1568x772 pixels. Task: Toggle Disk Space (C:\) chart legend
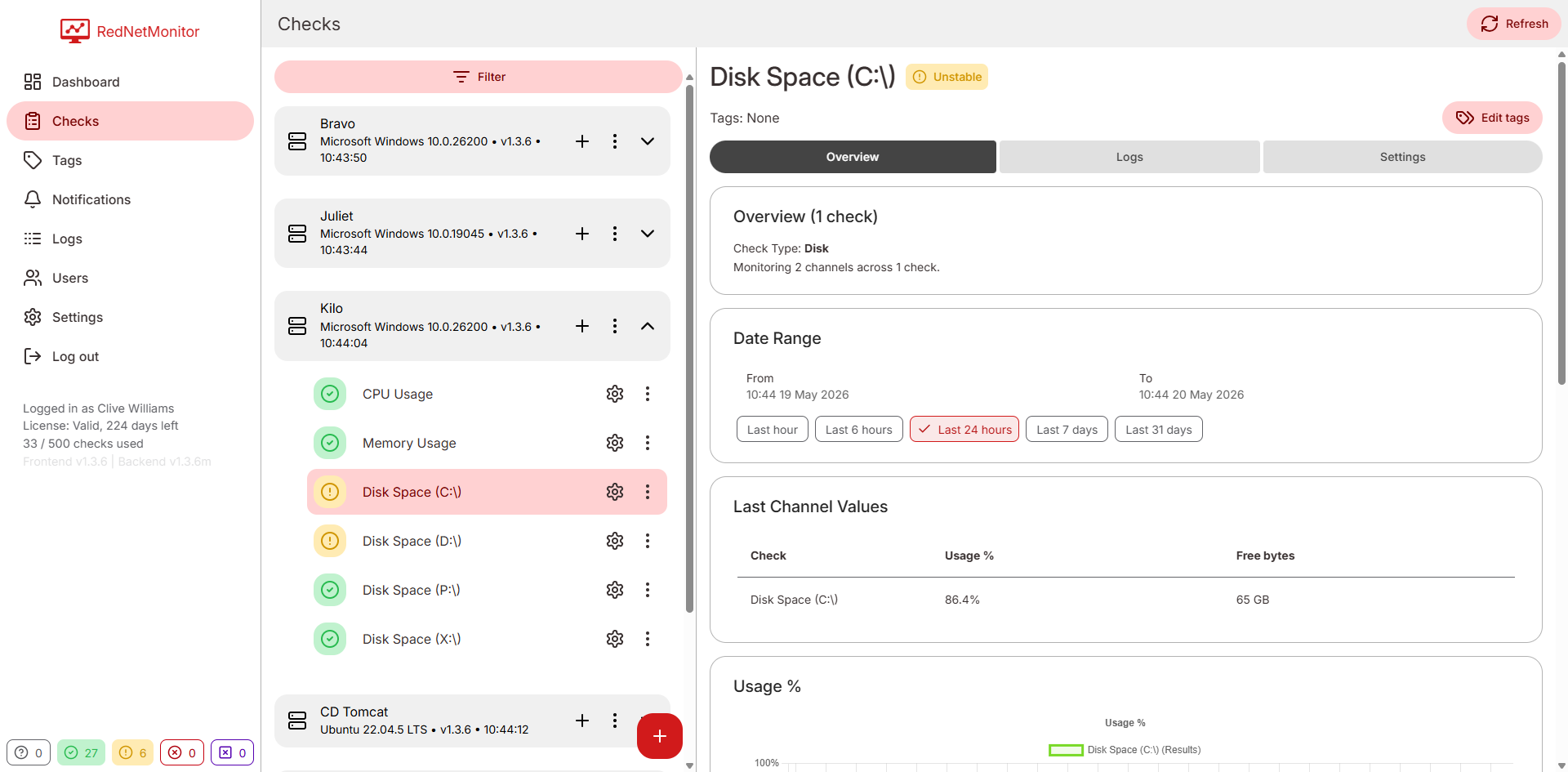coord(1125,750)
